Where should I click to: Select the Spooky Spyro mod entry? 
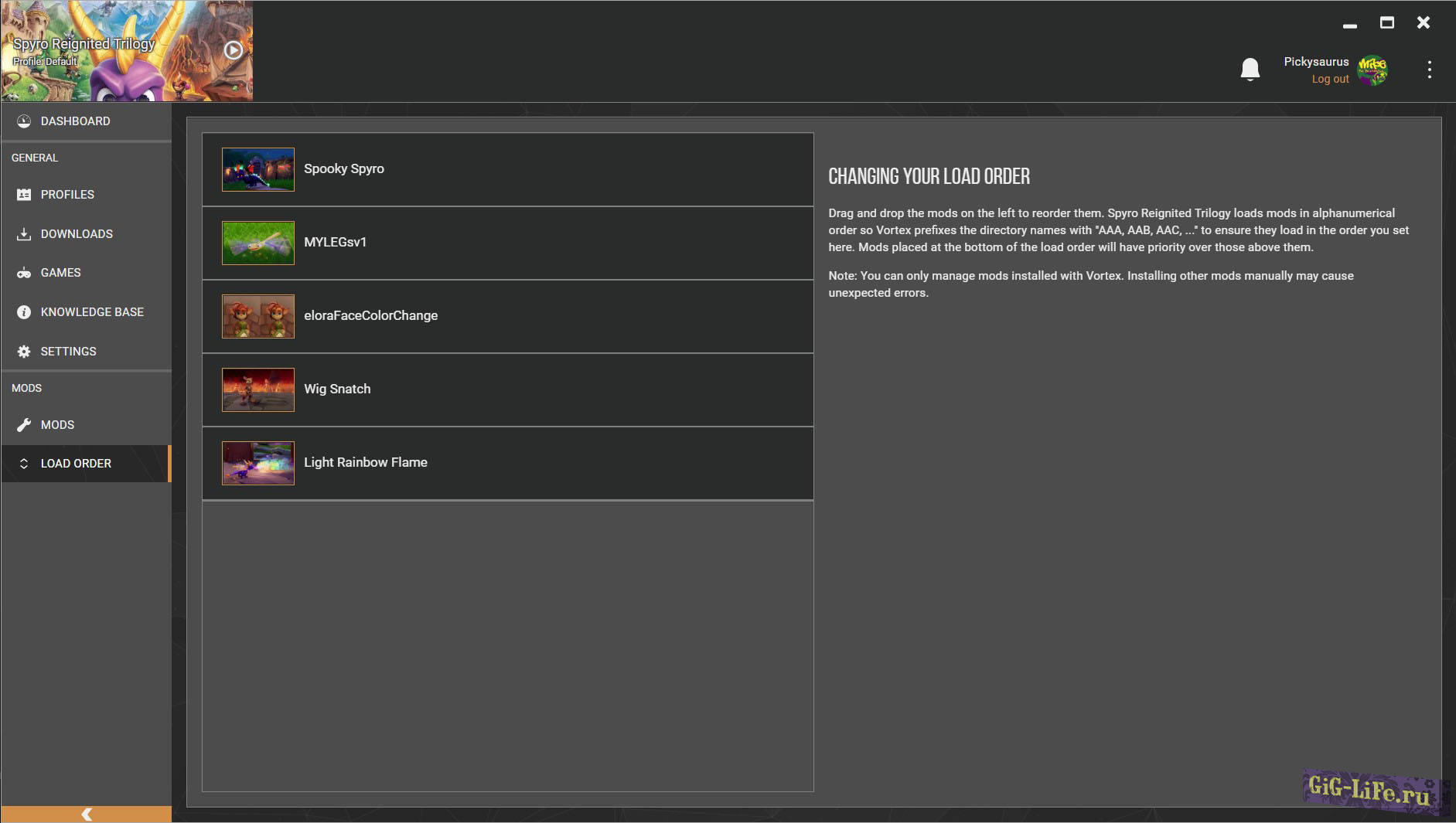click(506, 169)
